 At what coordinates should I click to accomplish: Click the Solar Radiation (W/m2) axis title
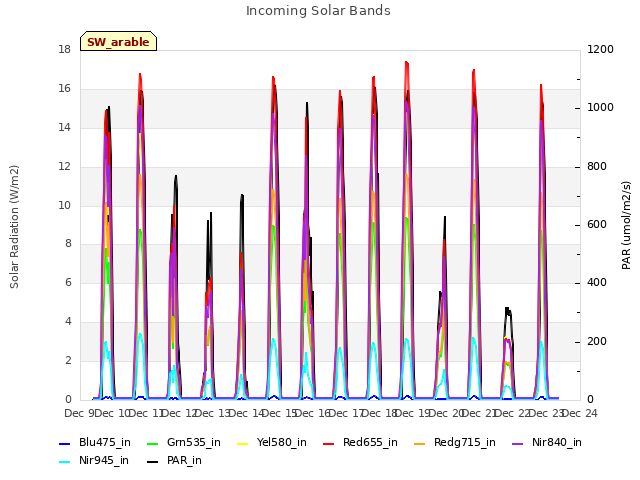click(14, 227)
